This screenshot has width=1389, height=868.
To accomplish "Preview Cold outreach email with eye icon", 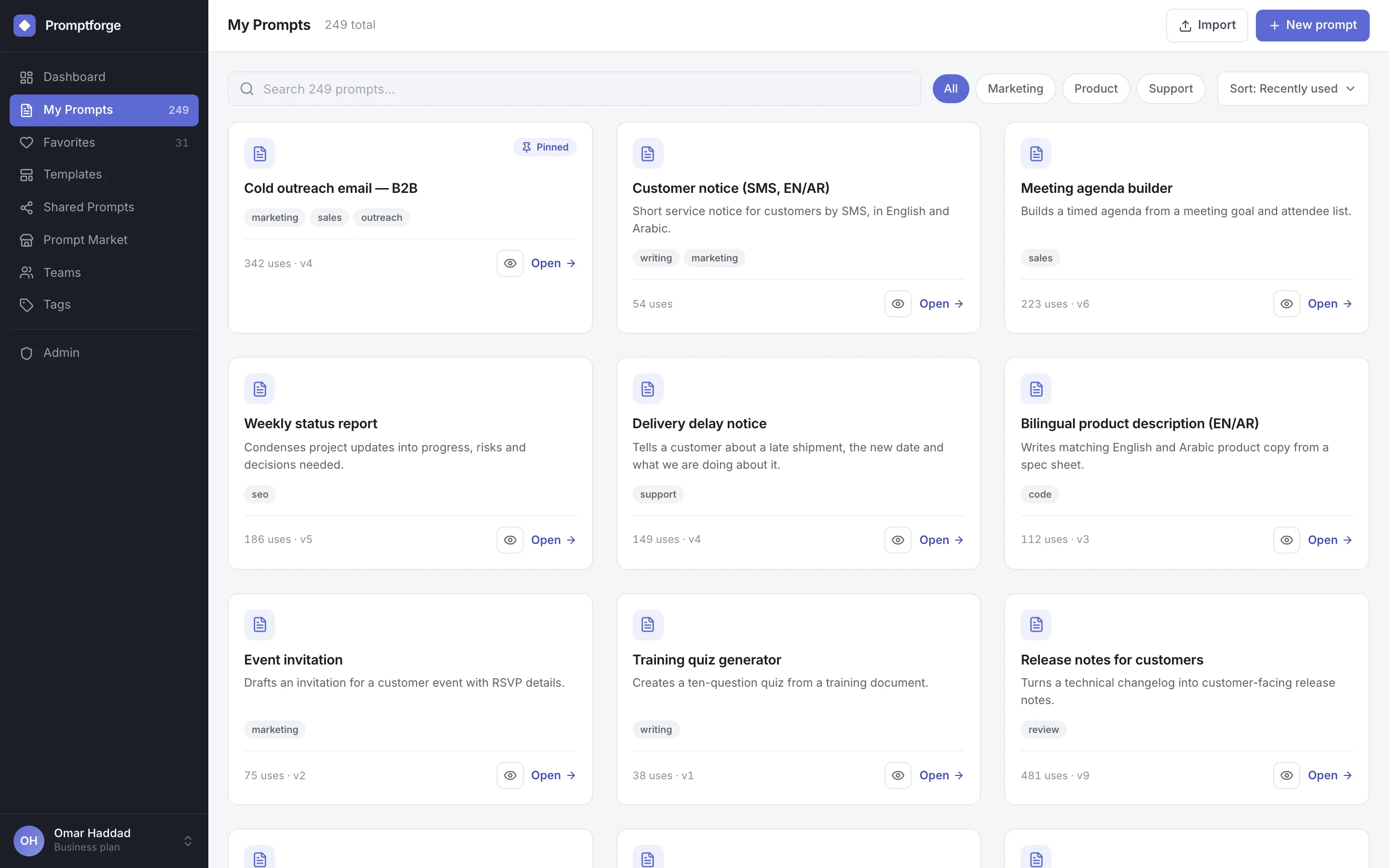I will tap(510, 263).
